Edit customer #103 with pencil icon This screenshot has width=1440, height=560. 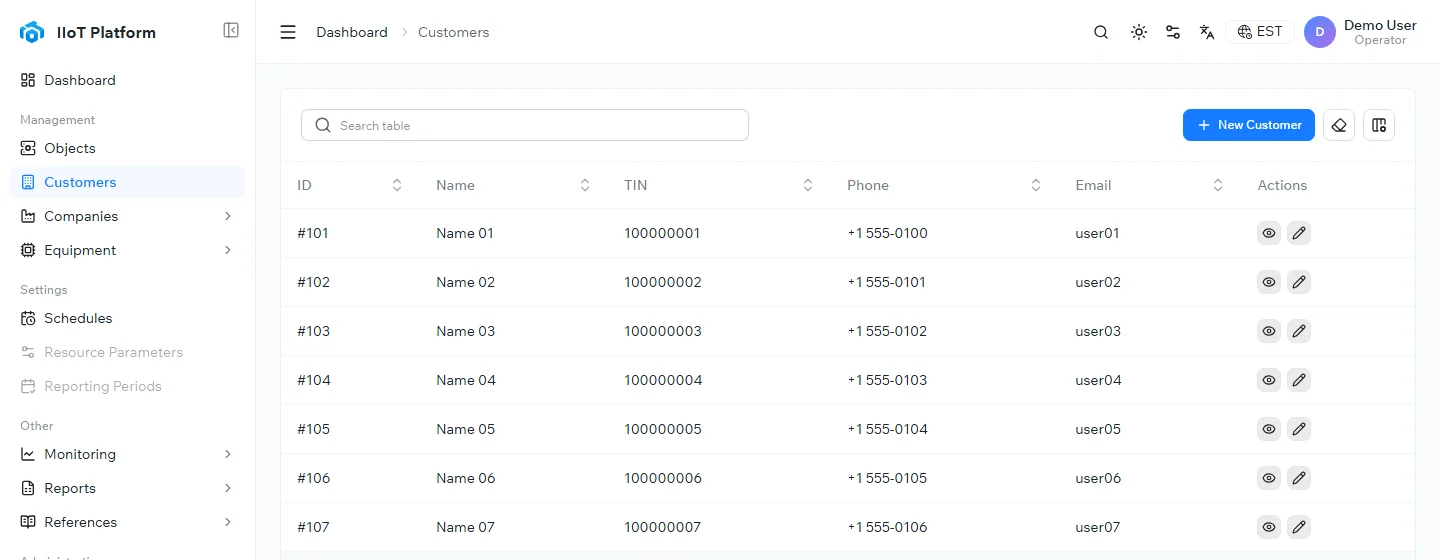point(1299,331)
